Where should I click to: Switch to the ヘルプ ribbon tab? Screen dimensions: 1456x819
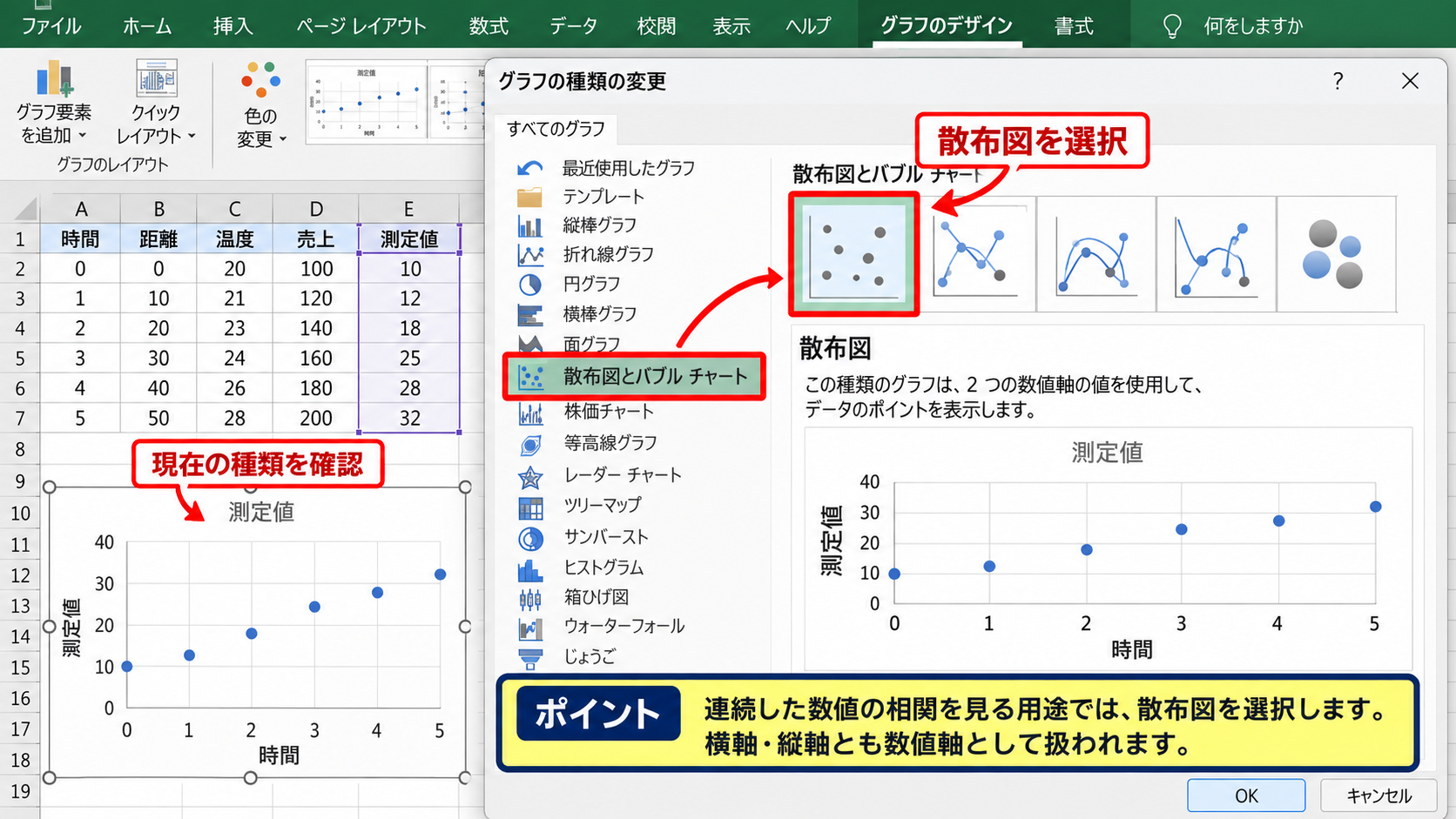(808, 26)
